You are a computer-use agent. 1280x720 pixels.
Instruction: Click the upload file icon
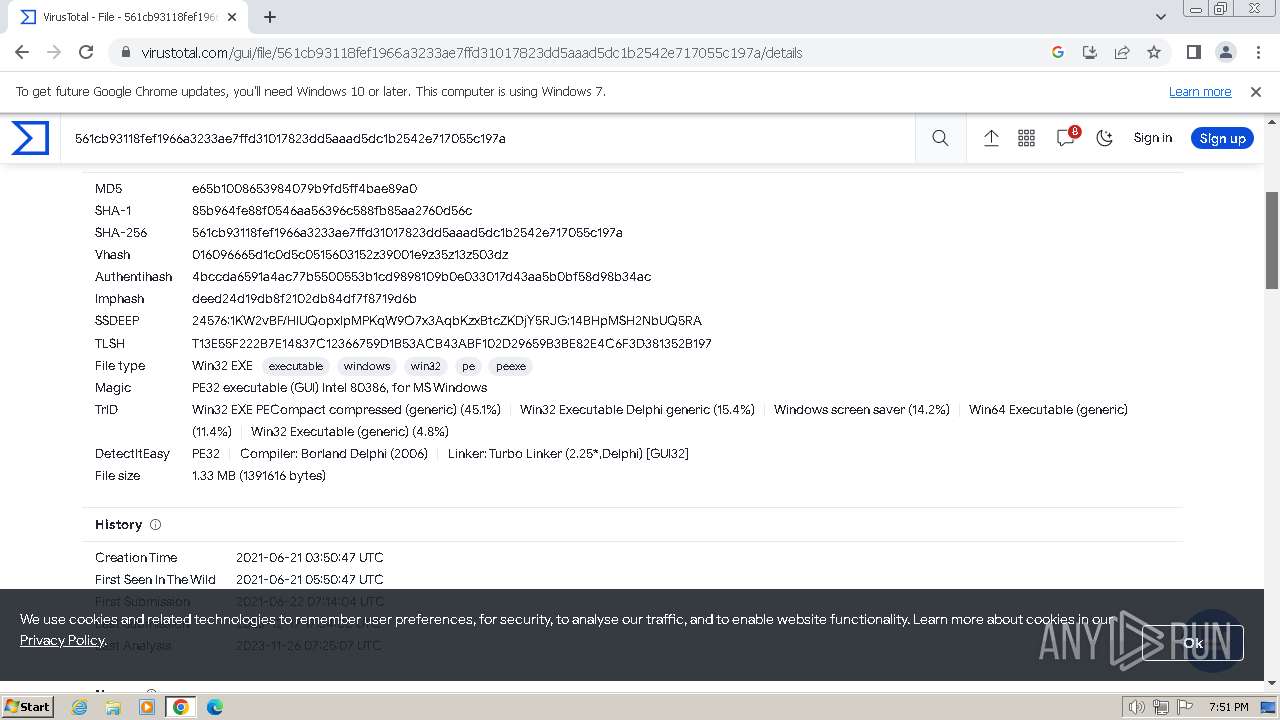tap(991, 138)
